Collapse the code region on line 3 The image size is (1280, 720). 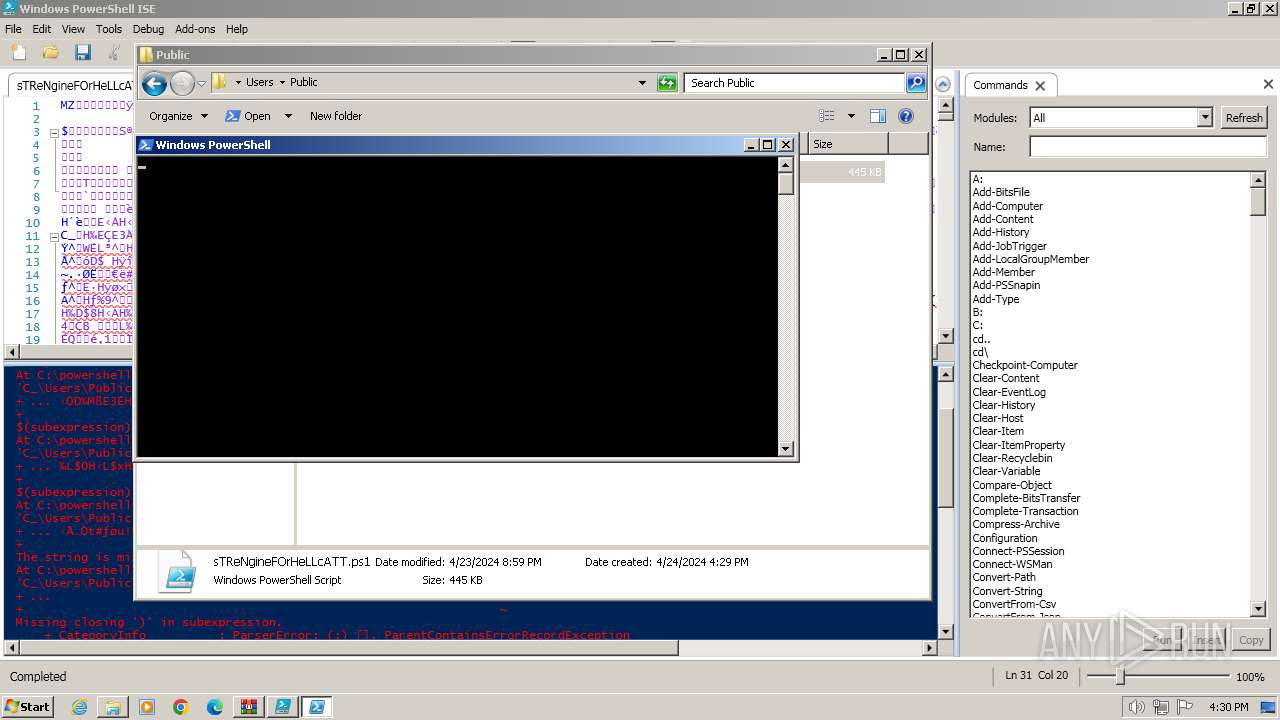(x=52, y=131)
